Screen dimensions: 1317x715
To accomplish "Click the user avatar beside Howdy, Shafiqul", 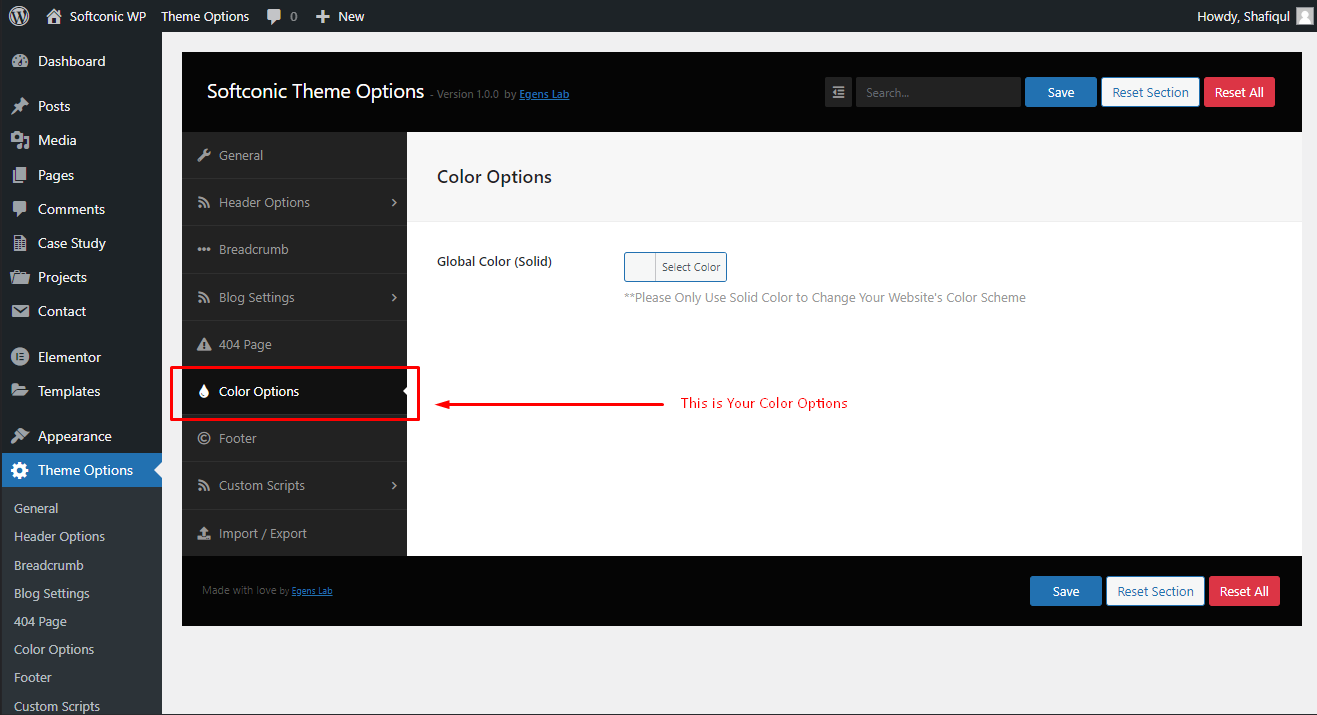I will pyautogui.click(x=1305, y=16).
